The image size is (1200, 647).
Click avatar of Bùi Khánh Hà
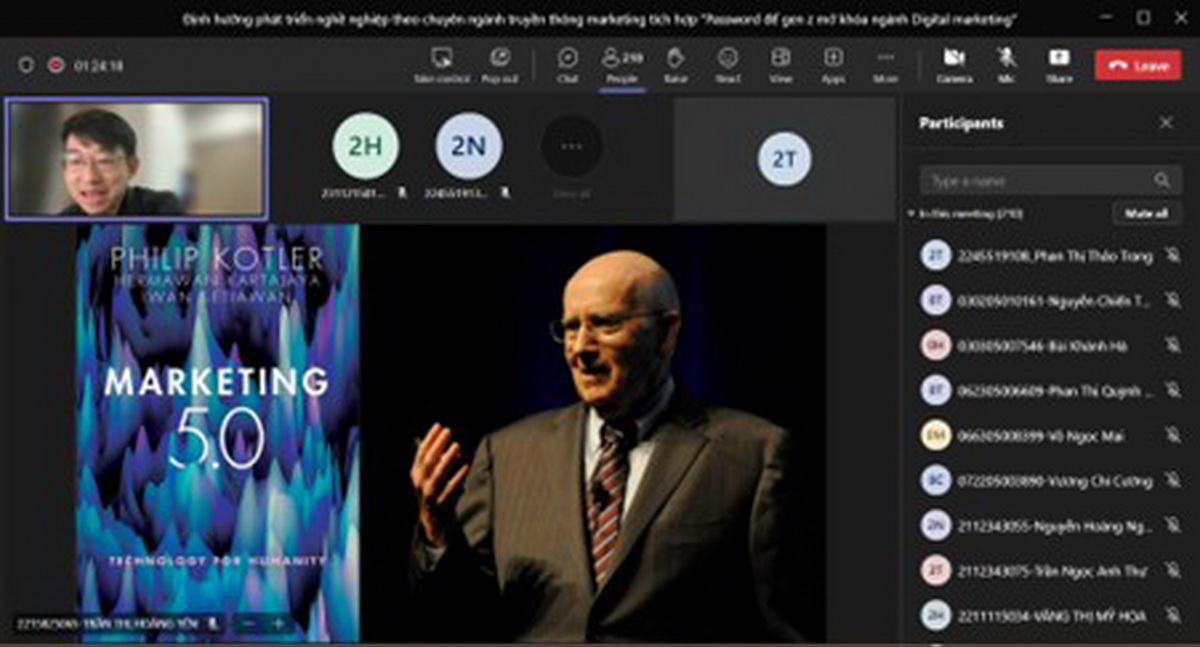click(936, 345)
